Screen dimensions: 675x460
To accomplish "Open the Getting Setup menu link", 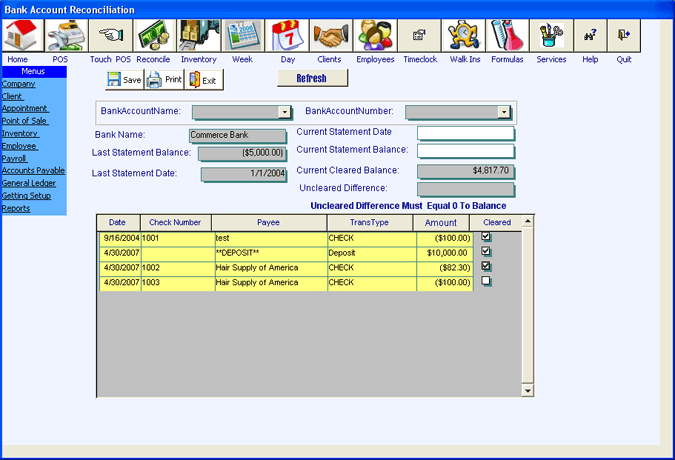I will click(26, 195).
